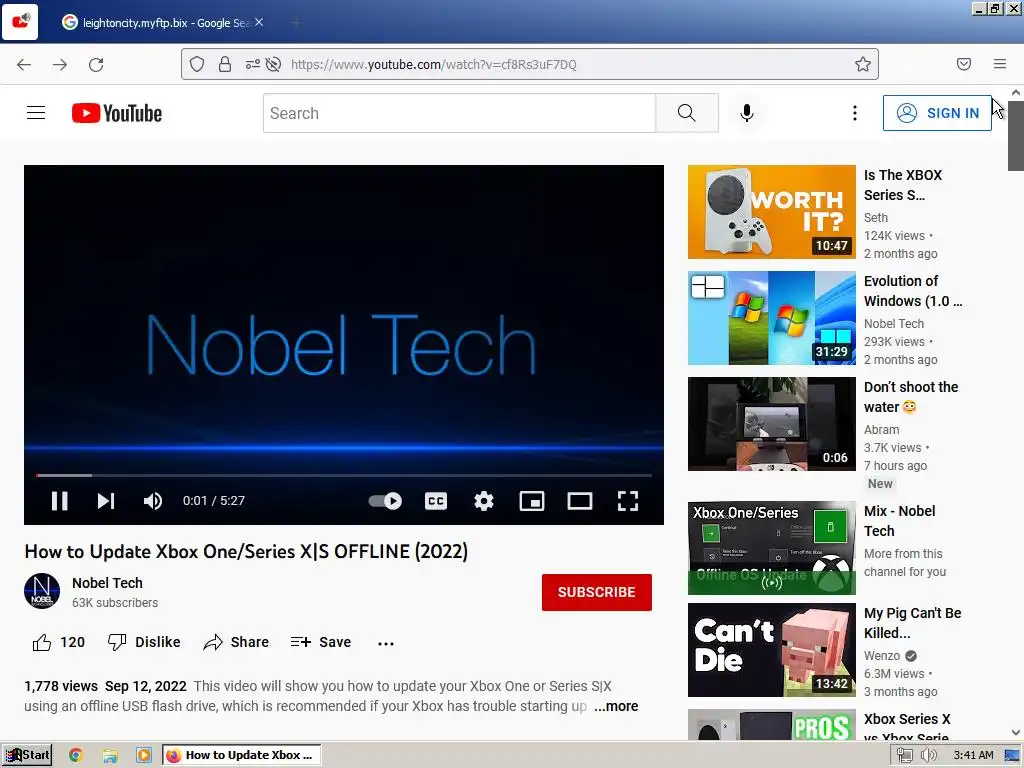Image resolution: width=1024 pixels, height=768 pixels.
Task: Click autoplay blocked icon in address bar
Action: (274, 64)
